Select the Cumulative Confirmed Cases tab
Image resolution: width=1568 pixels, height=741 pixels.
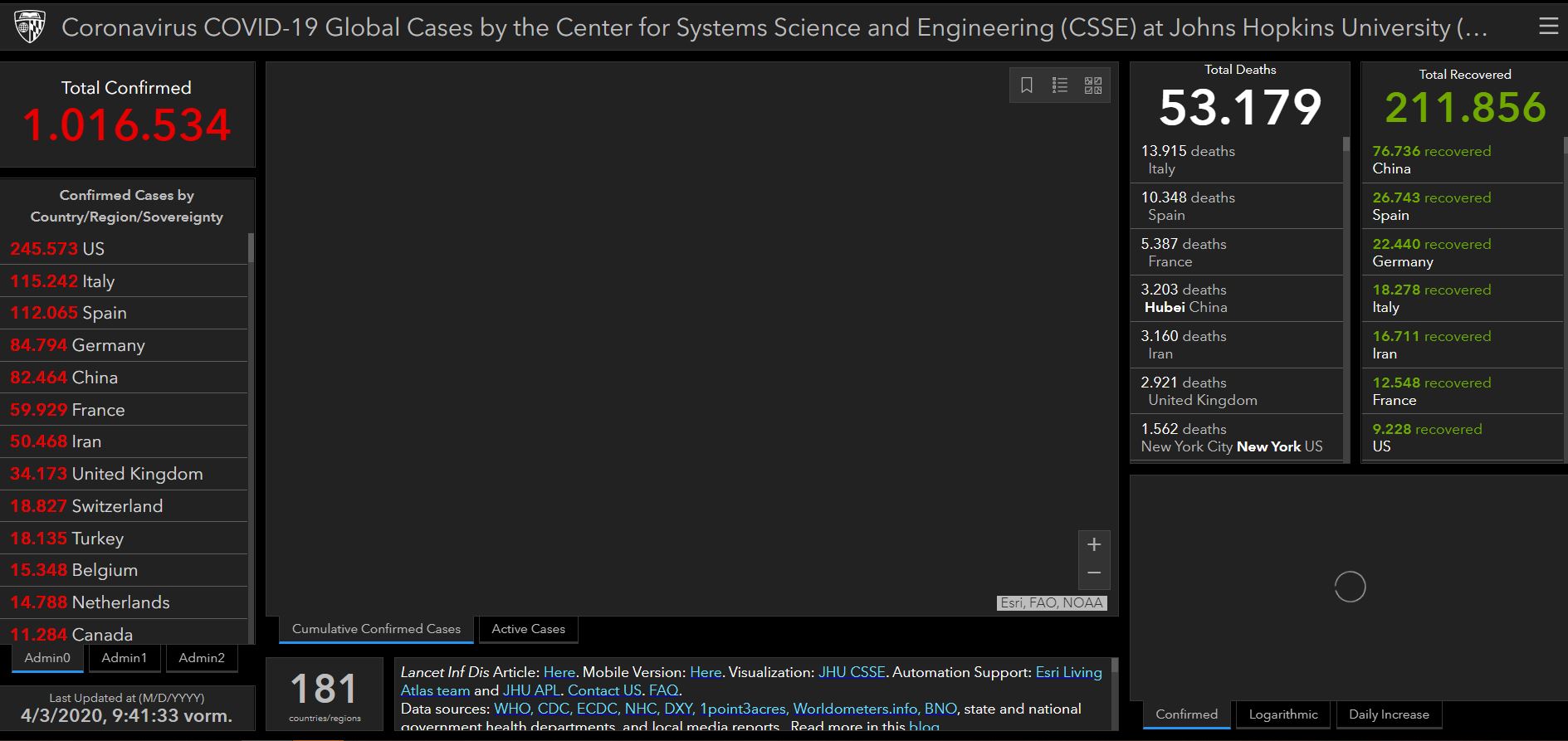[376, 629]
